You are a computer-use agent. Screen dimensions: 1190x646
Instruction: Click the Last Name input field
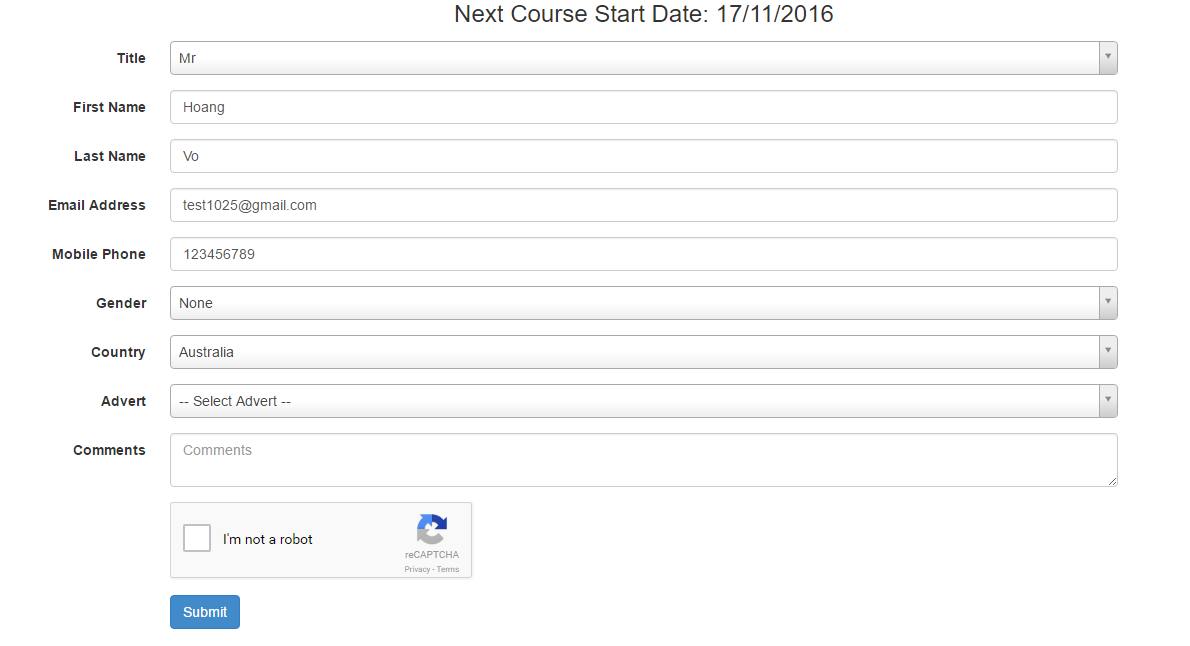(x=643, y=156)
